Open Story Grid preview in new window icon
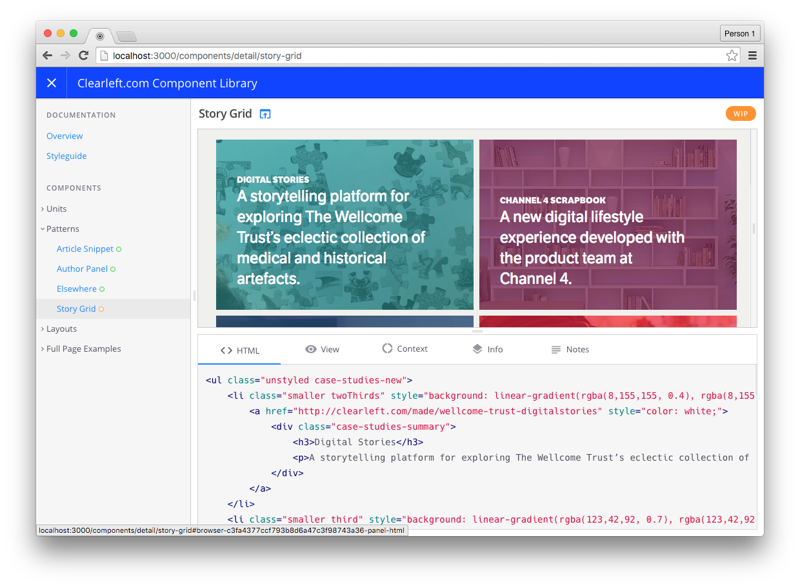Viewport: 800px width, 588px height. [x=265, y=114]
